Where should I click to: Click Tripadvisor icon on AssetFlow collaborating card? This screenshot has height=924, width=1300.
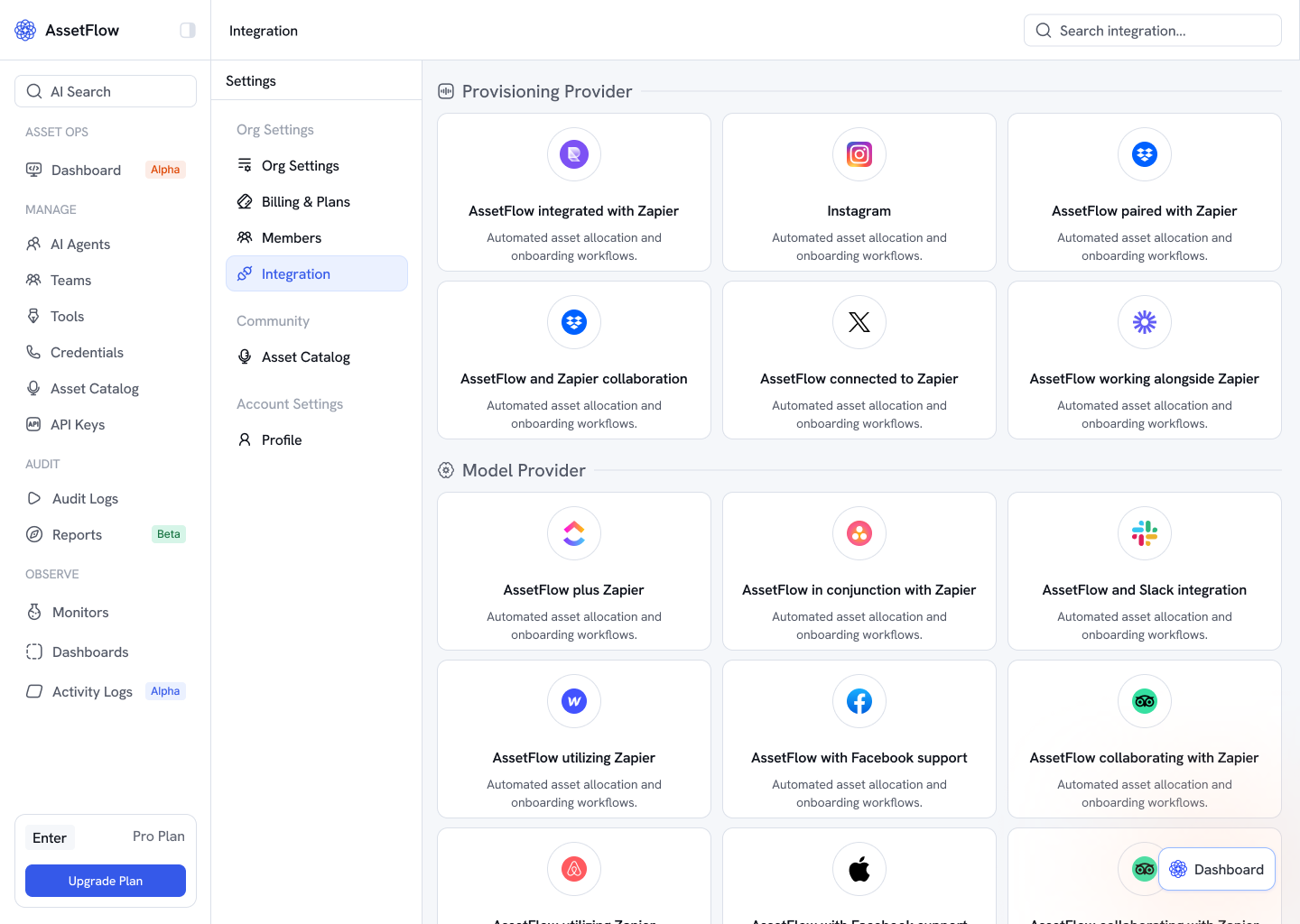tap(1145, 701)
